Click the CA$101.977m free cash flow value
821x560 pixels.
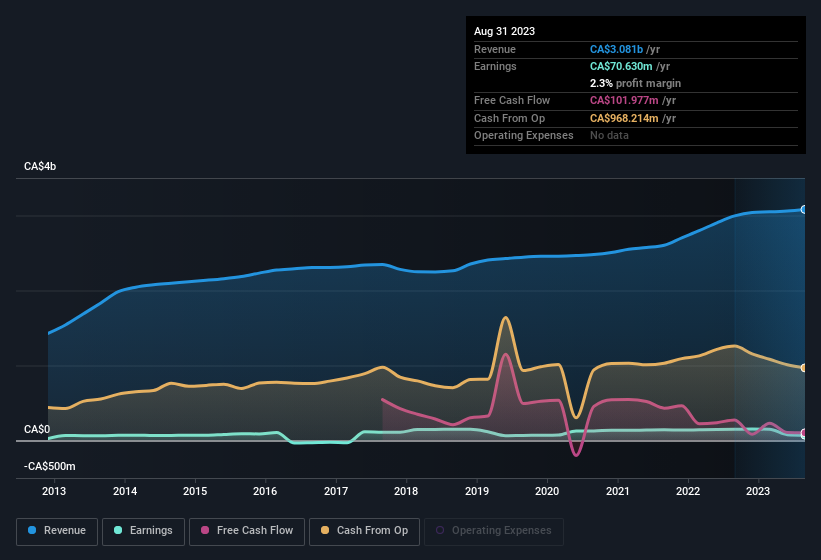[624, 100]
